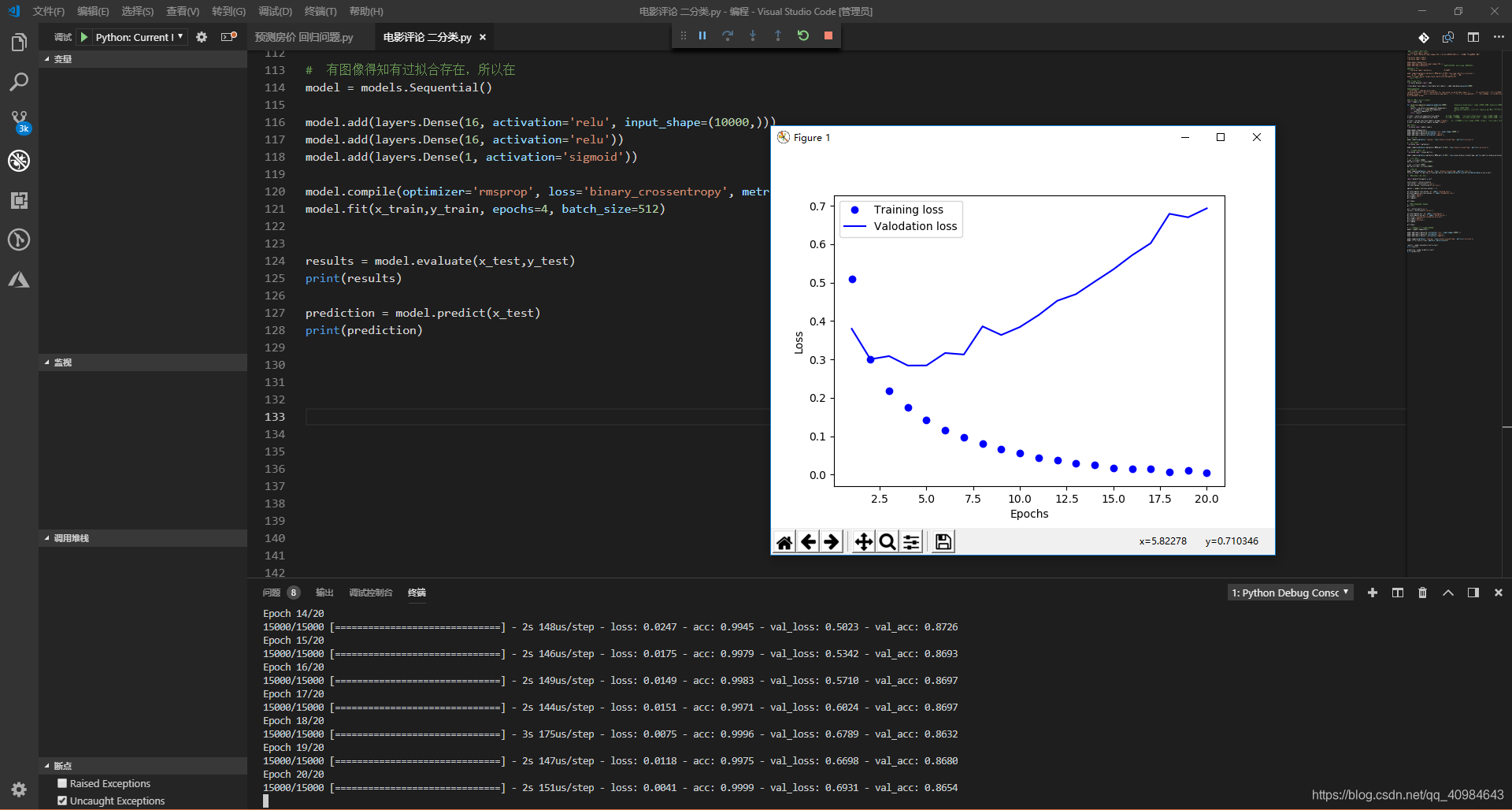
Task: Step out in debug toolbar
Action: tap(778, 35)
